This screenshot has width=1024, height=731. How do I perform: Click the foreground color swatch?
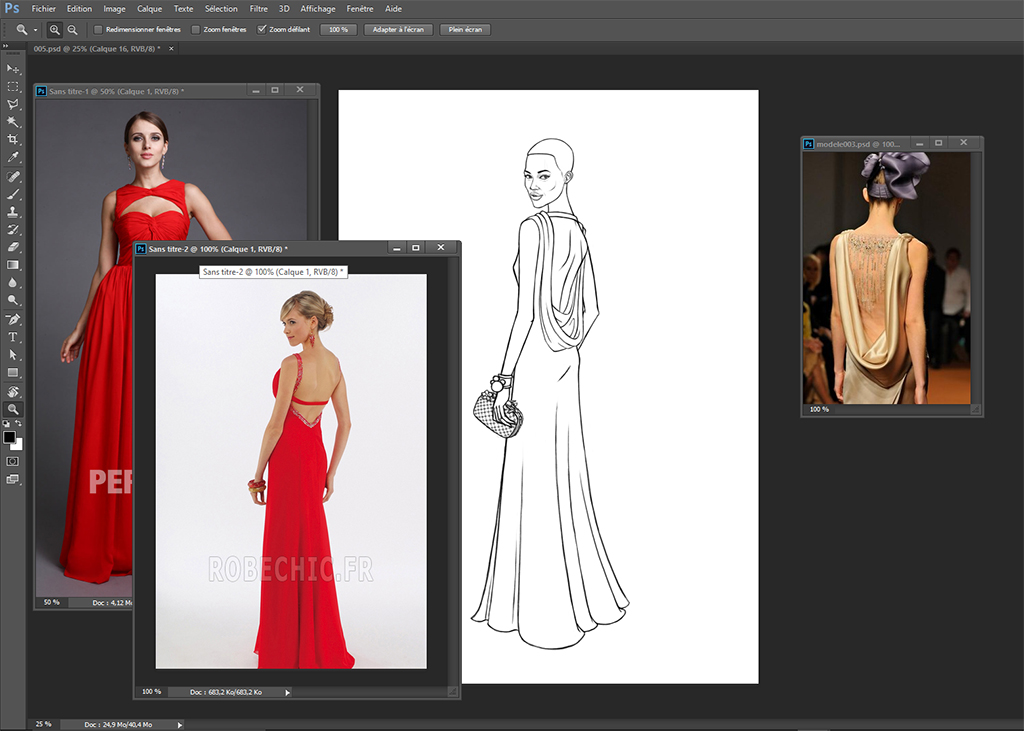coord(9,437)
